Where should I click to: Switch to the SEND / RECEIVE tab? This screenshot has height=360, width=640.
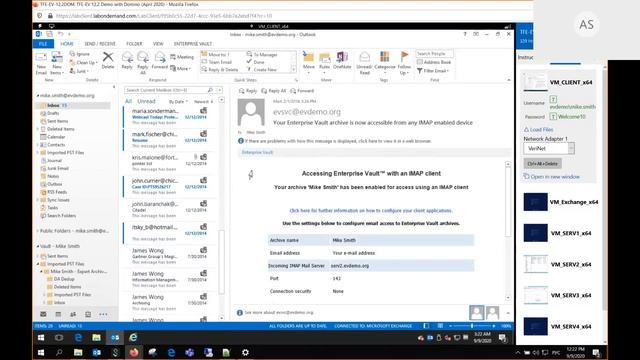click(x=100, y=44)
